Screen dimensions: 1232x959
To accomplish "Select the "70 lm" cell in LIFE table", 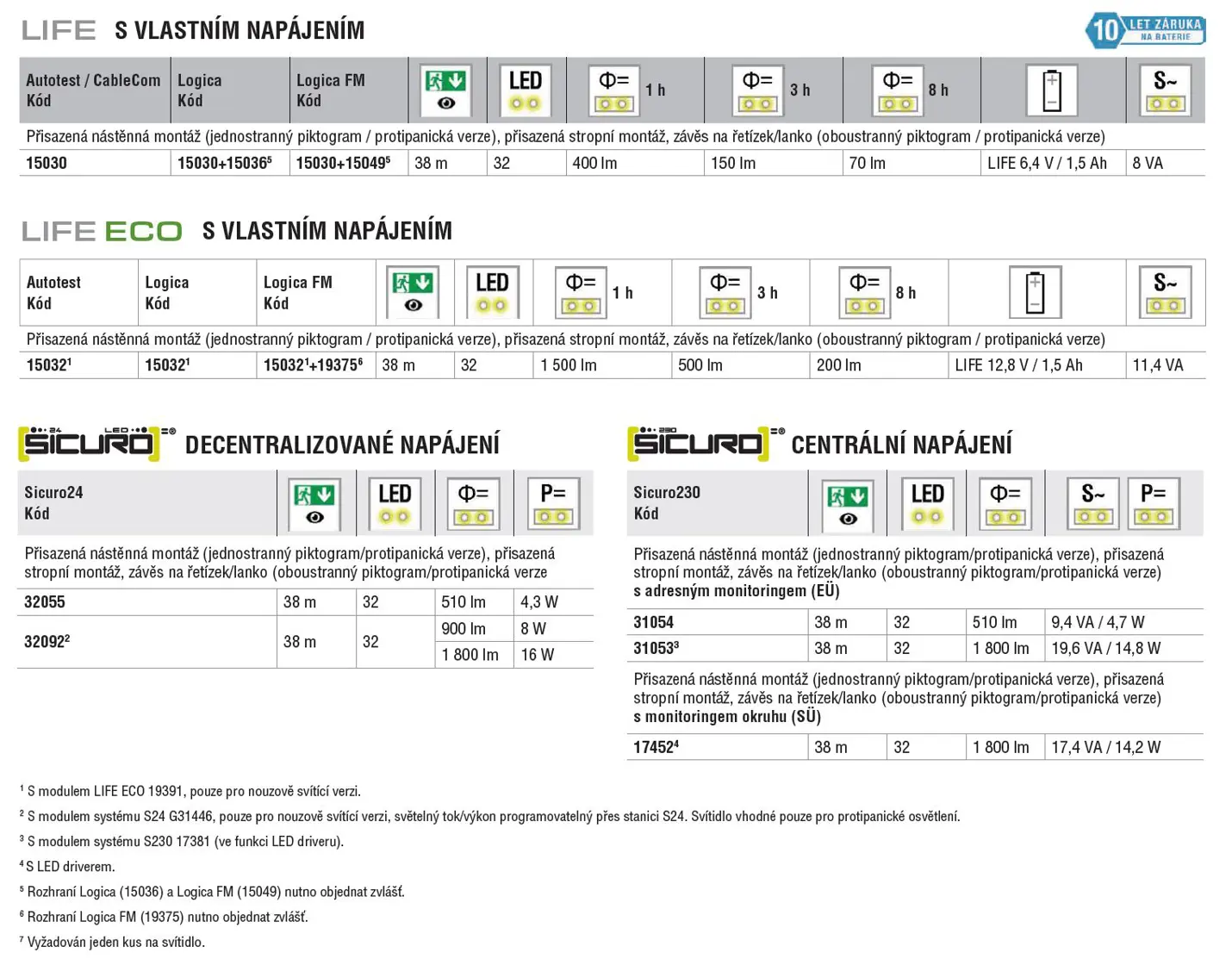I will coord(912,163).
